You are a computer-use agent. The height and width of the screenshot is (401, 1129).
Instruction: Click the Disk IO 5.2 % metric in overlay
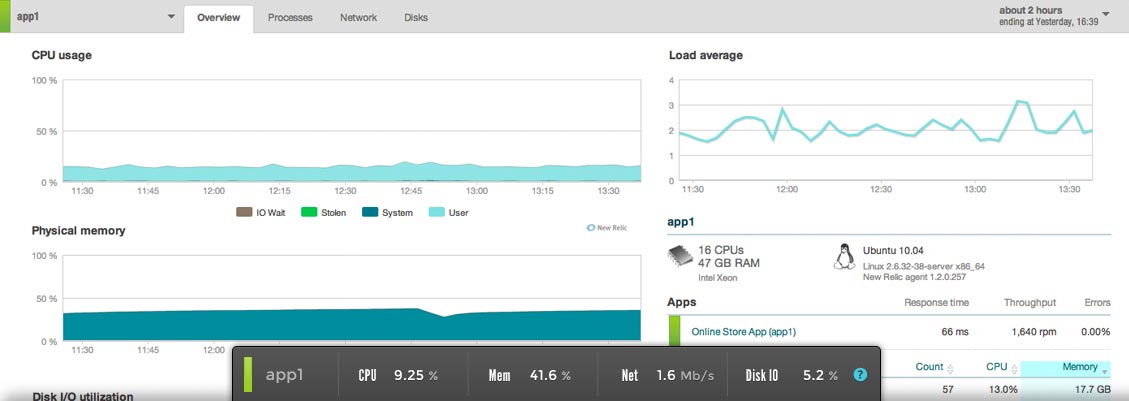791,376
